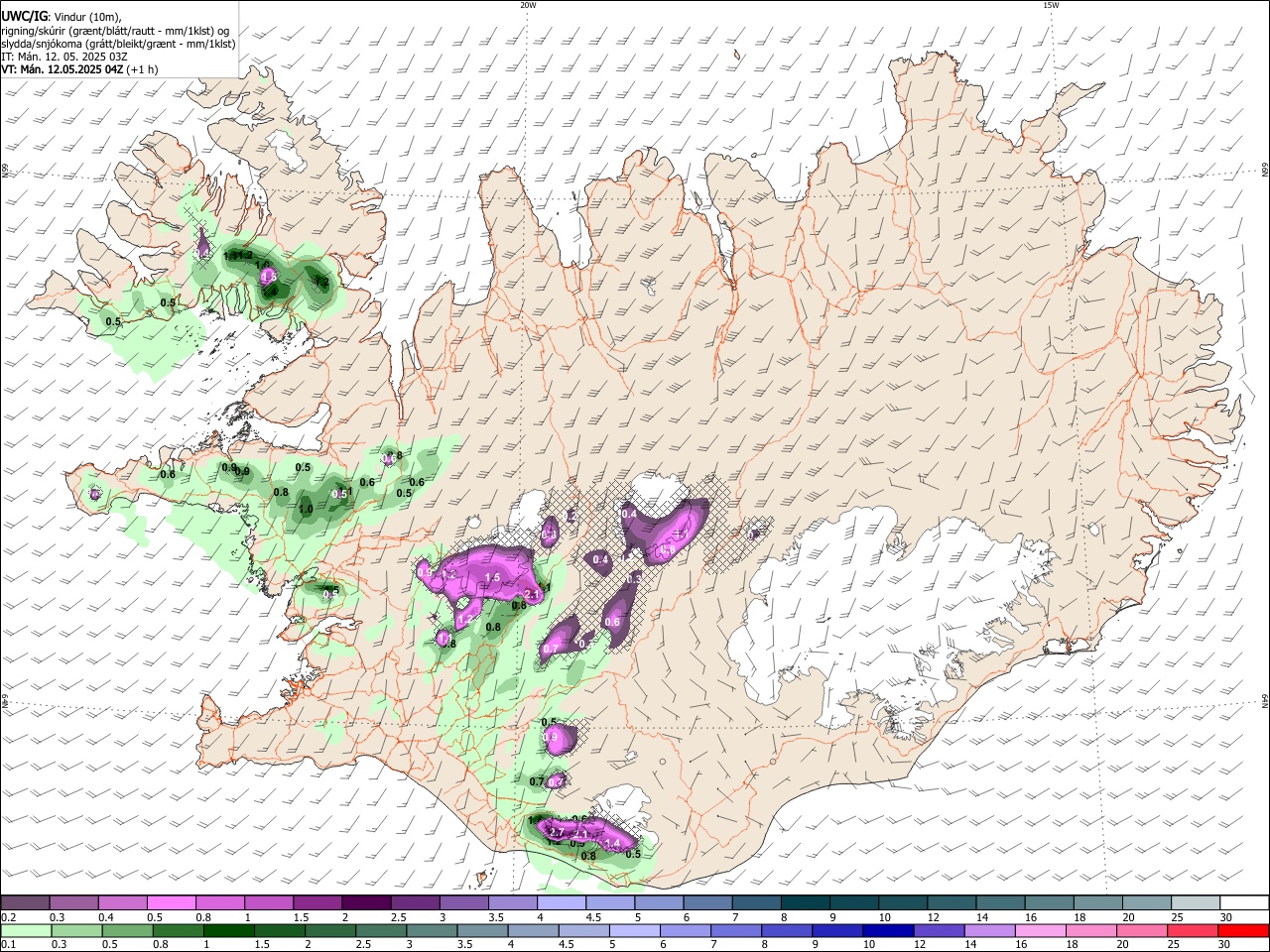Click the '2.7' precipitation value on south coast
This screenshot has height=952, width=1270.
pos(556,832)
